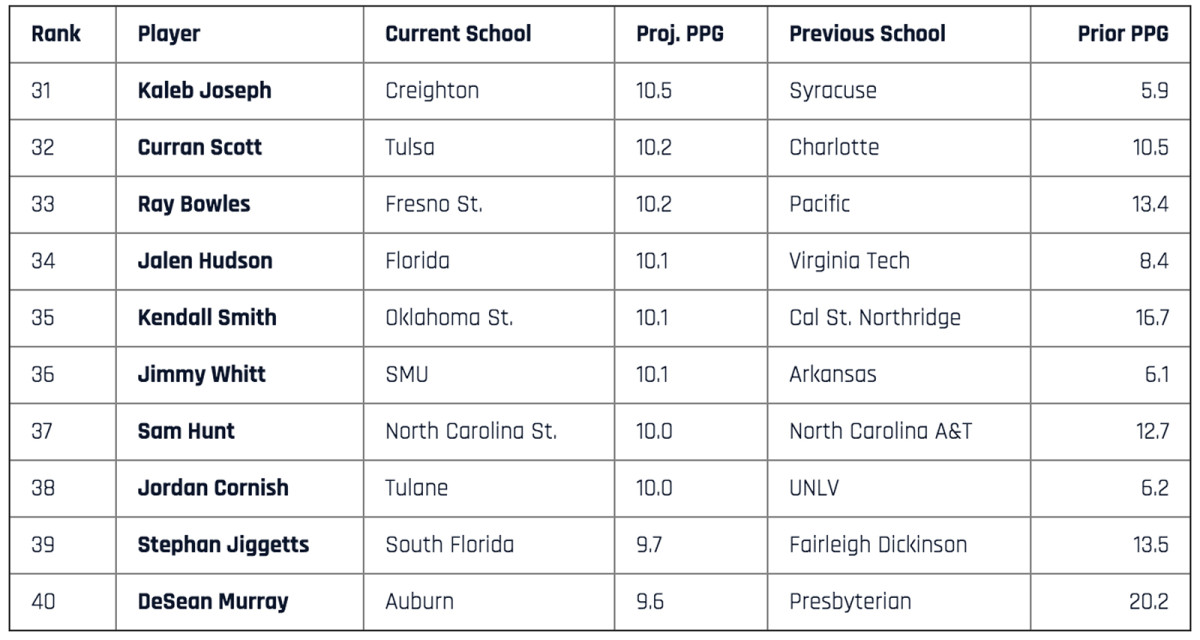The image size is (1200, 640).
Task: Select the Curran Scott player name
Action: point(200,148)
